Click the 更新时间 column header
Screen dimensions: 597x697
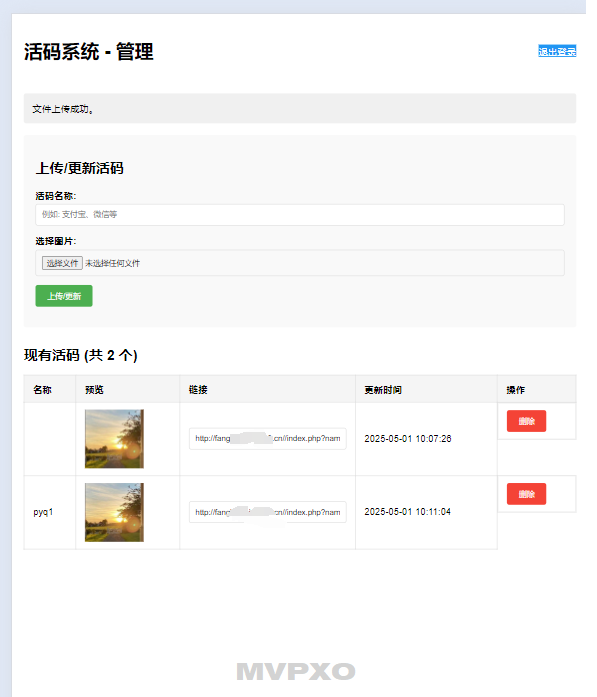[x=383, y=390]
